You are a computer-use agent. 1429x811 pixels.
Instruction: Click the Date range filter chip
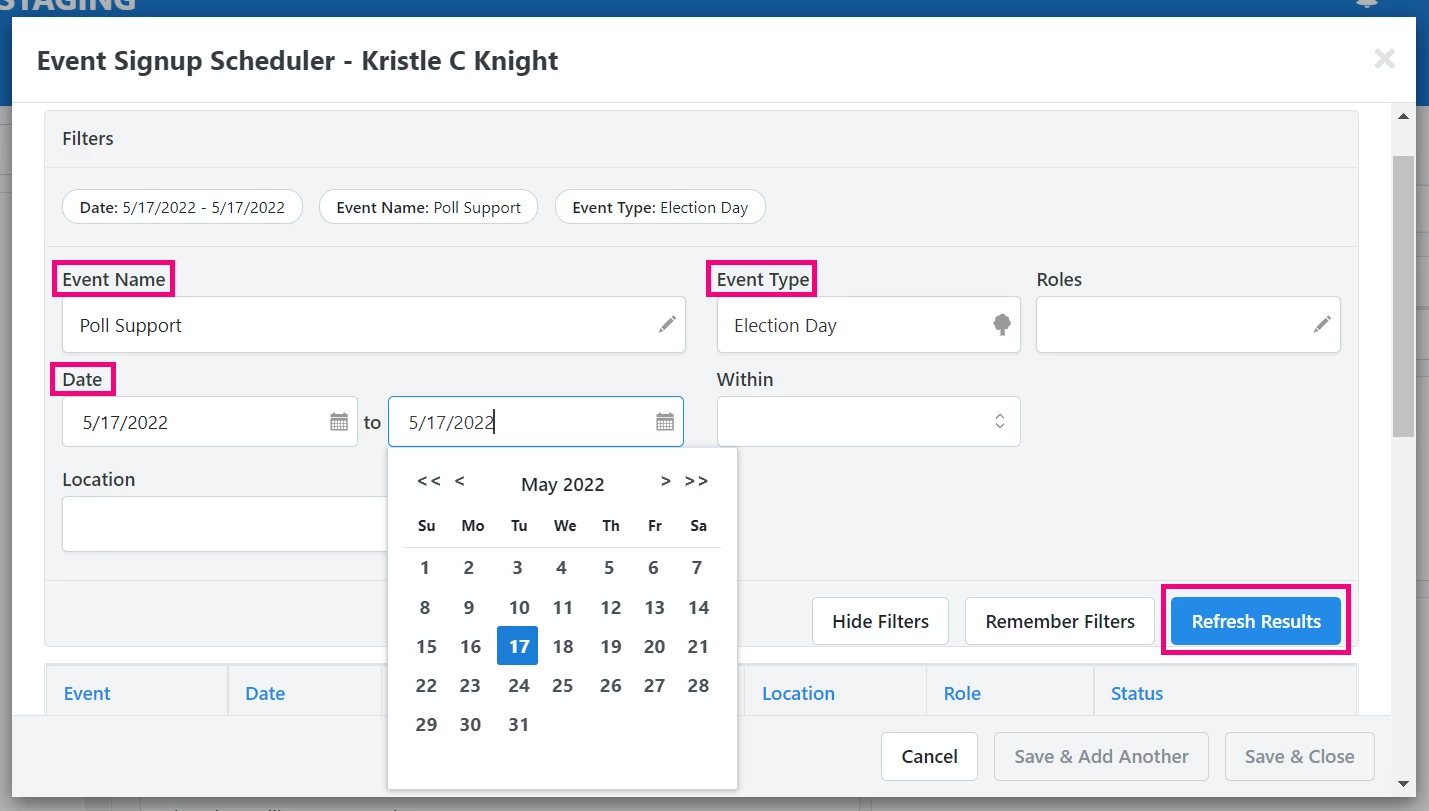182,207
